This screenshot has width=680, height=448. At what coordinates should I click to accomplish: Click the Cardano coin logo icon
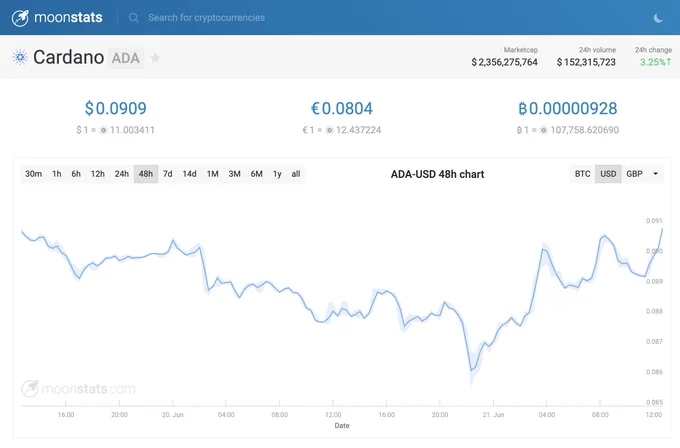pyautogui.click(x=20, y=57)
